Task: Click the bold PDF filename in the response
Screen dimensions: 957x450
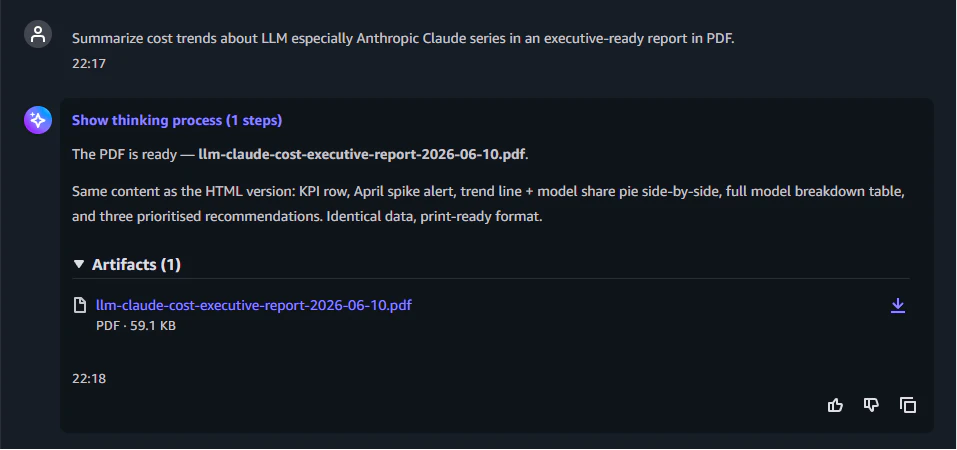Action: coord(361,154)
